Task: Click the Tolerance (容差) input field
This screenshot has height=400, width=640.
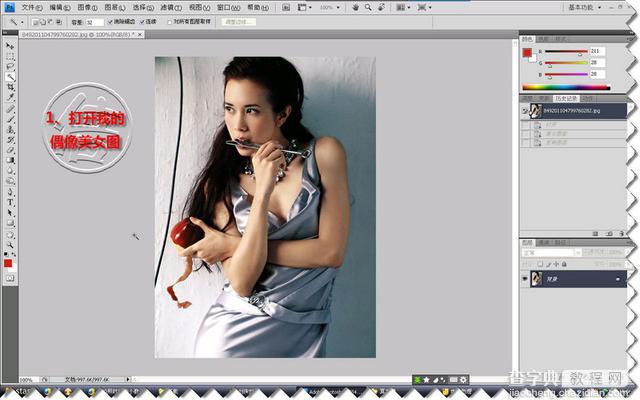Action: click(95, 22)
